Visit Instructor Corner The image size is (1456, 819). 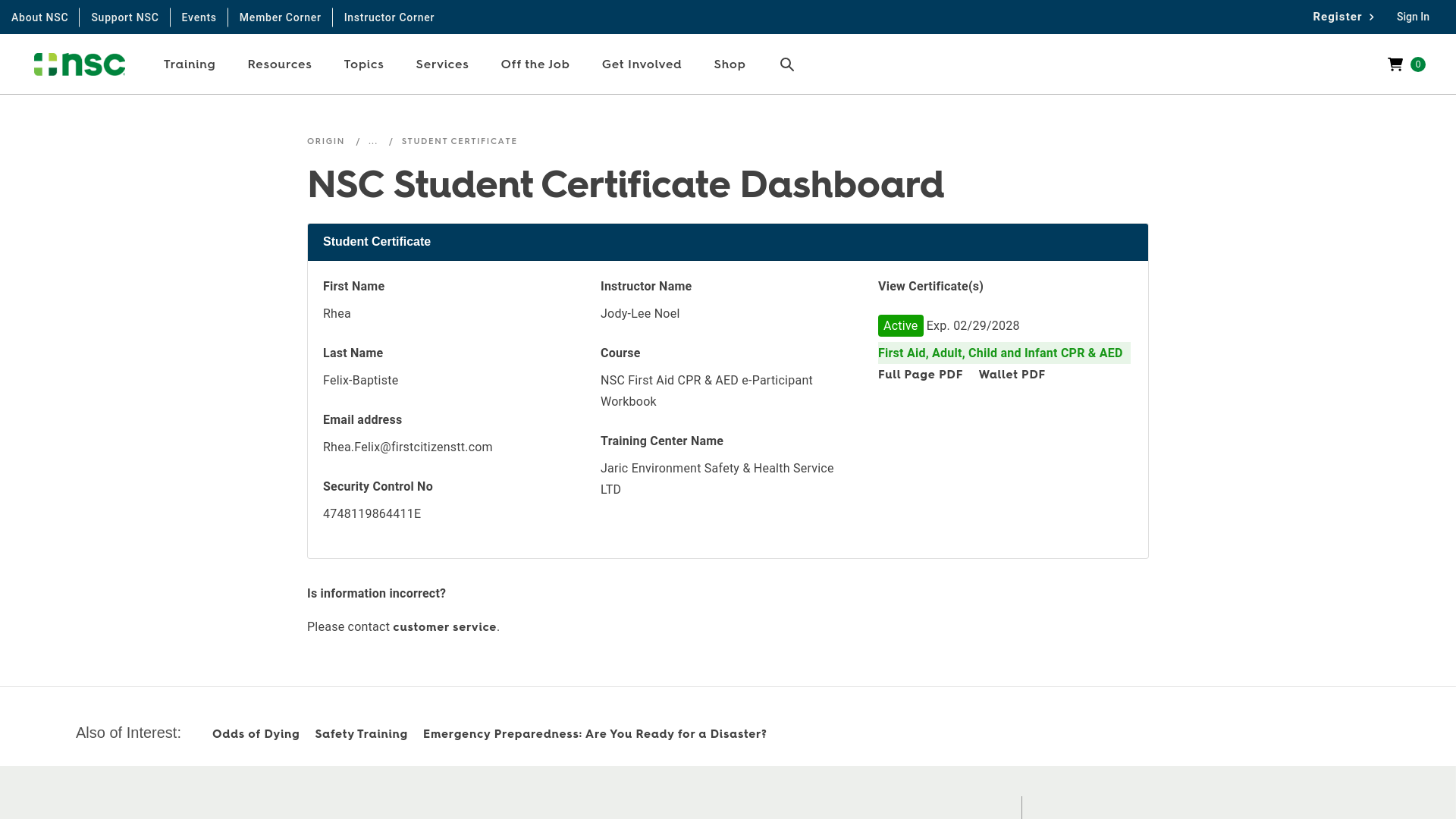pos(389,17)
